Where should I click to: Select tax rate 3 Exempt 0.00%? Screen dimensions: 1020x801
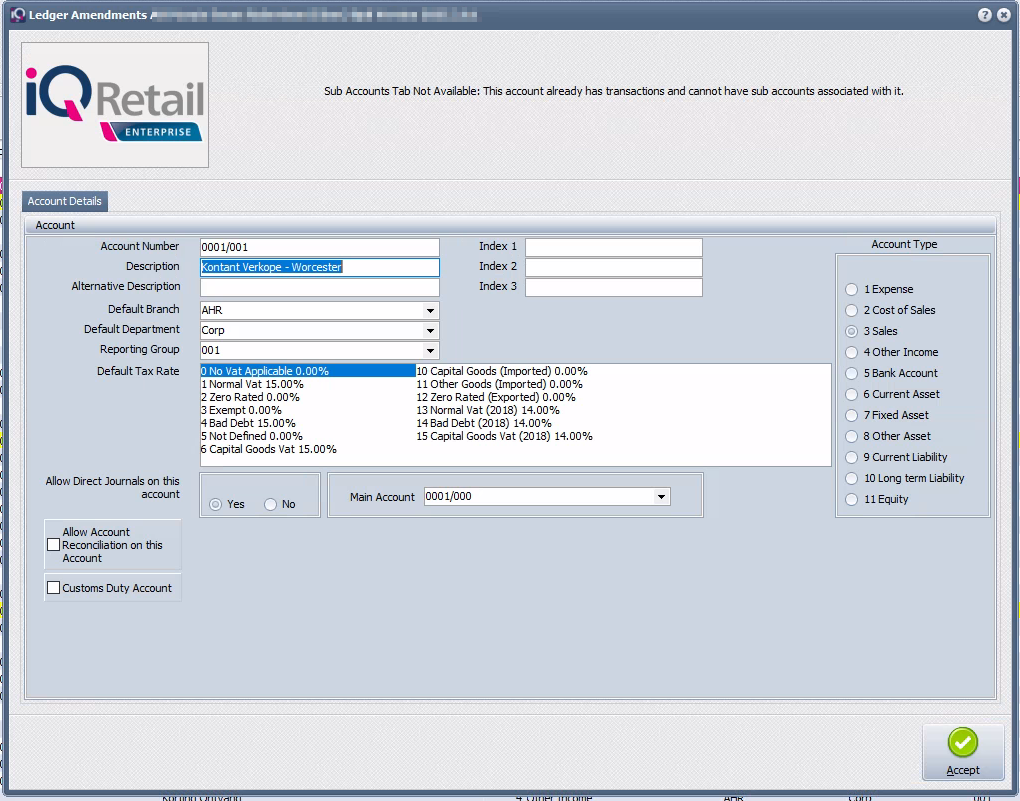pyautogui.click(x=241, y=410)
